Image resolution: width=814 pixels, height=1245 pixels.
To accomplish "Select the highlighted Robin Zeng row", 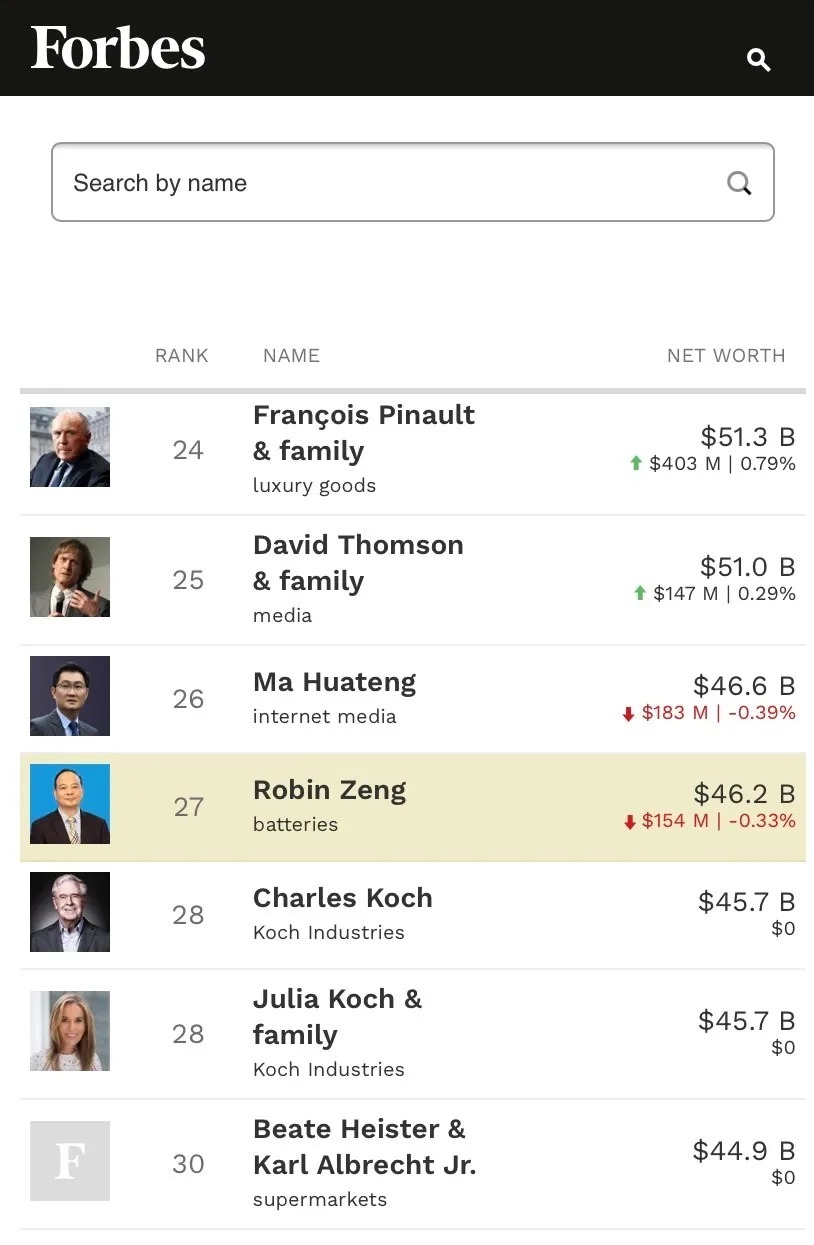I will (413, 807).
